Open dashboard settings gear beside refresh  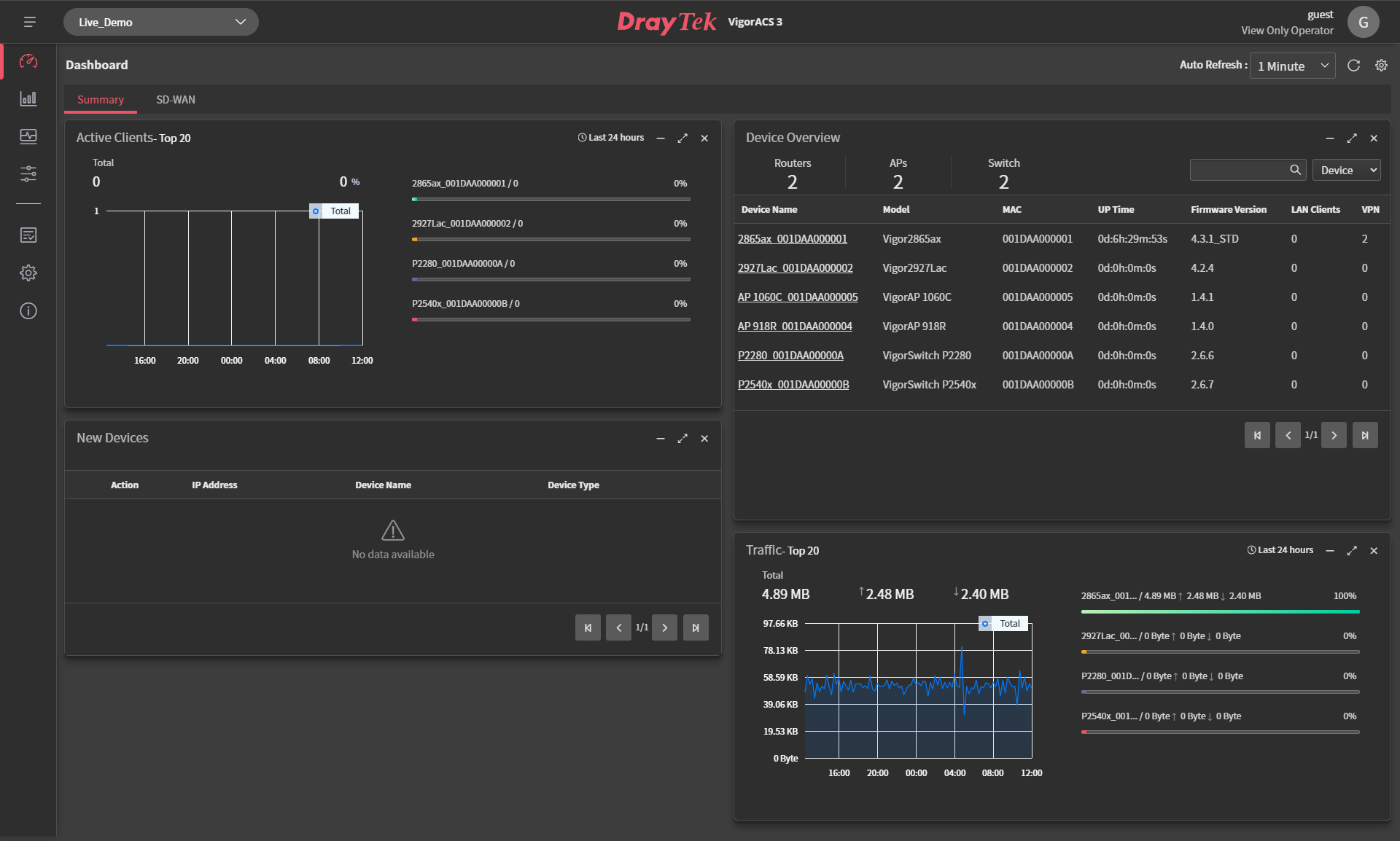tap(1381, 66)
